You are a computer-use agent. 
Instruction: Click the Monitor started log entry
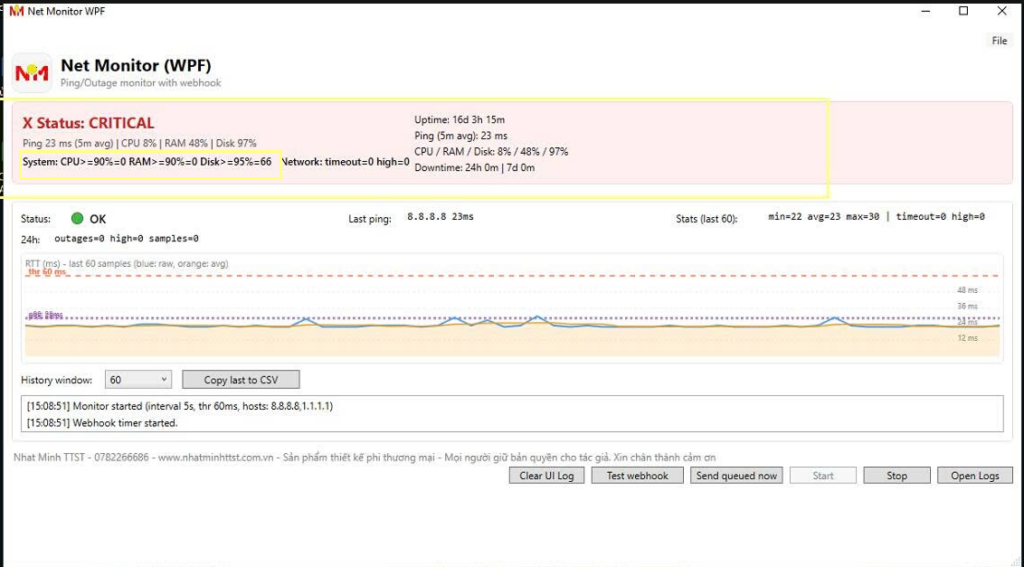point(180,406)
